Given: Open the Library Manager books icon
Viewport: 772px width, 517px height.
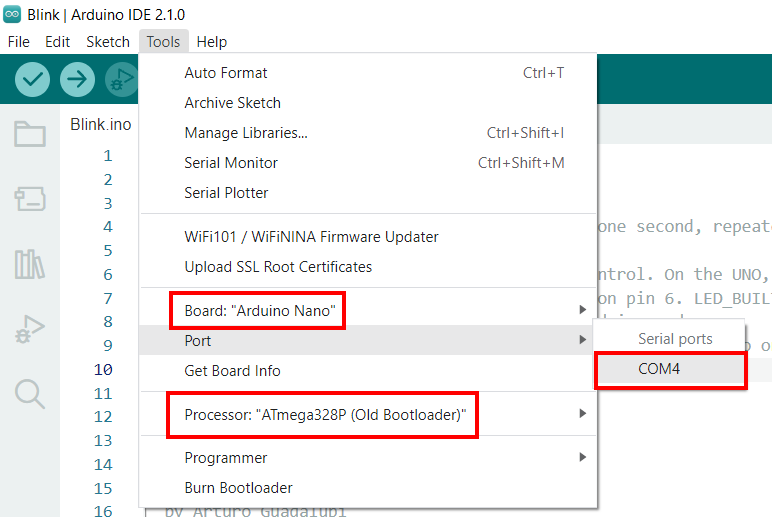Looking at the screenshot, I should pyautogui.click(x=30, y=264).
